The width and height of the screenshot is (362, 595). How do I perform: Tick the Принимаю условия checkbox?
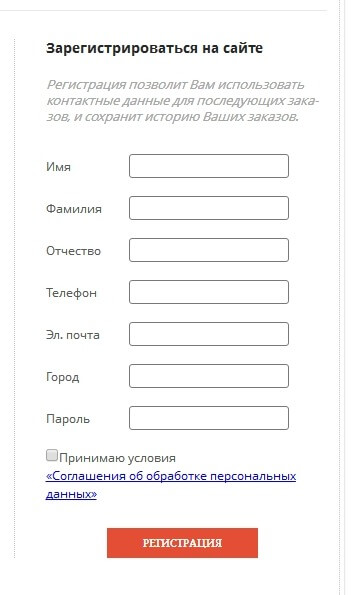pos(52,455)
